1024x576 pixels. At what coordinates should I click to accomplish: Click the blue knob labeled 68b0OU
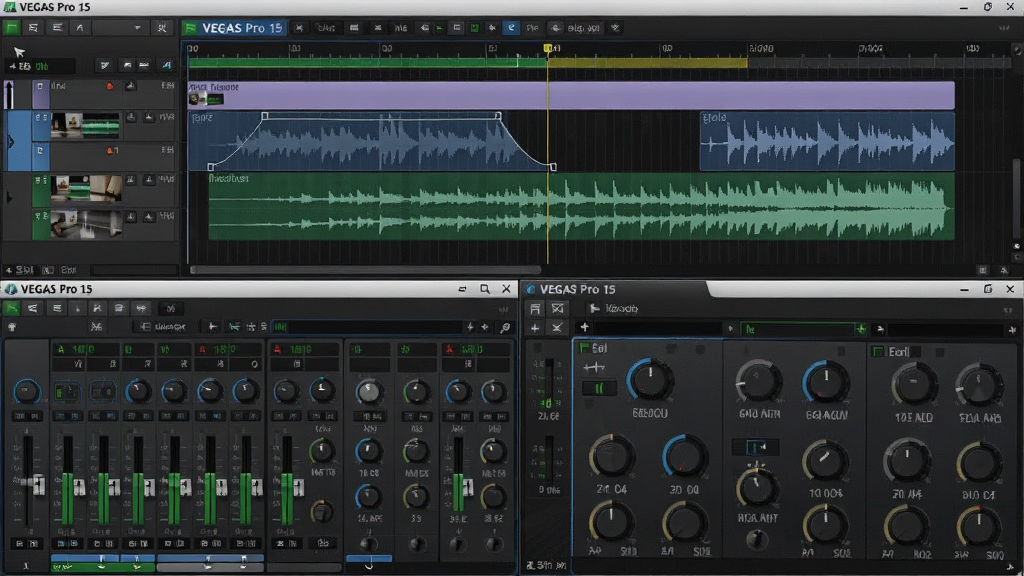(x=650, y=380)
